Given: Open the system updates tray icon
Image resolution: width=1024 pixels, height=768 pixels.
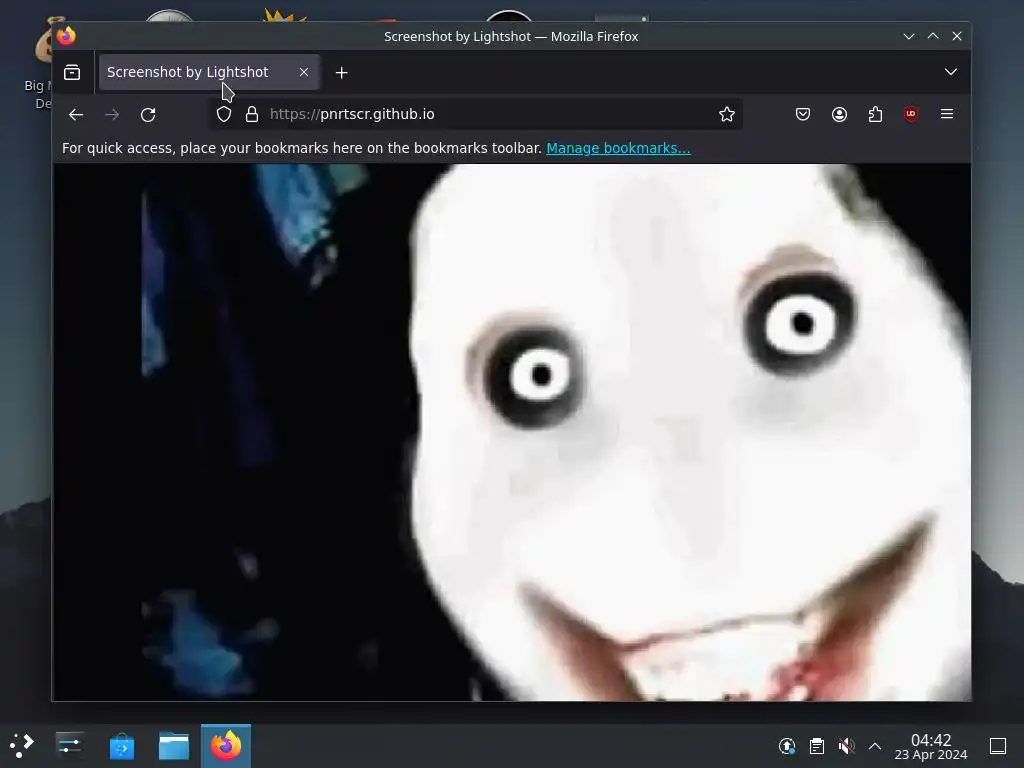Looking at the screenshot, I should coord(787,746).
